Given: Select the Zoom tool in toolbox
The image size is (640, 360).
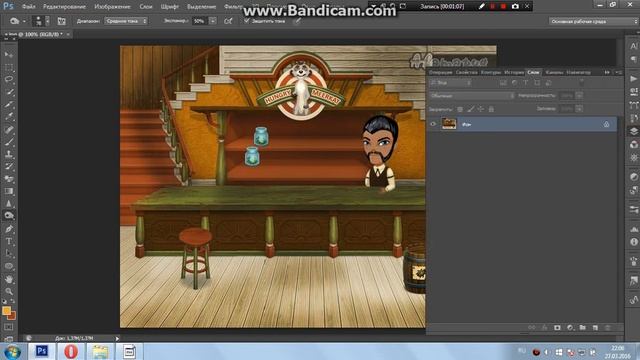Looking at the screenshot, I should pos(9,291).
